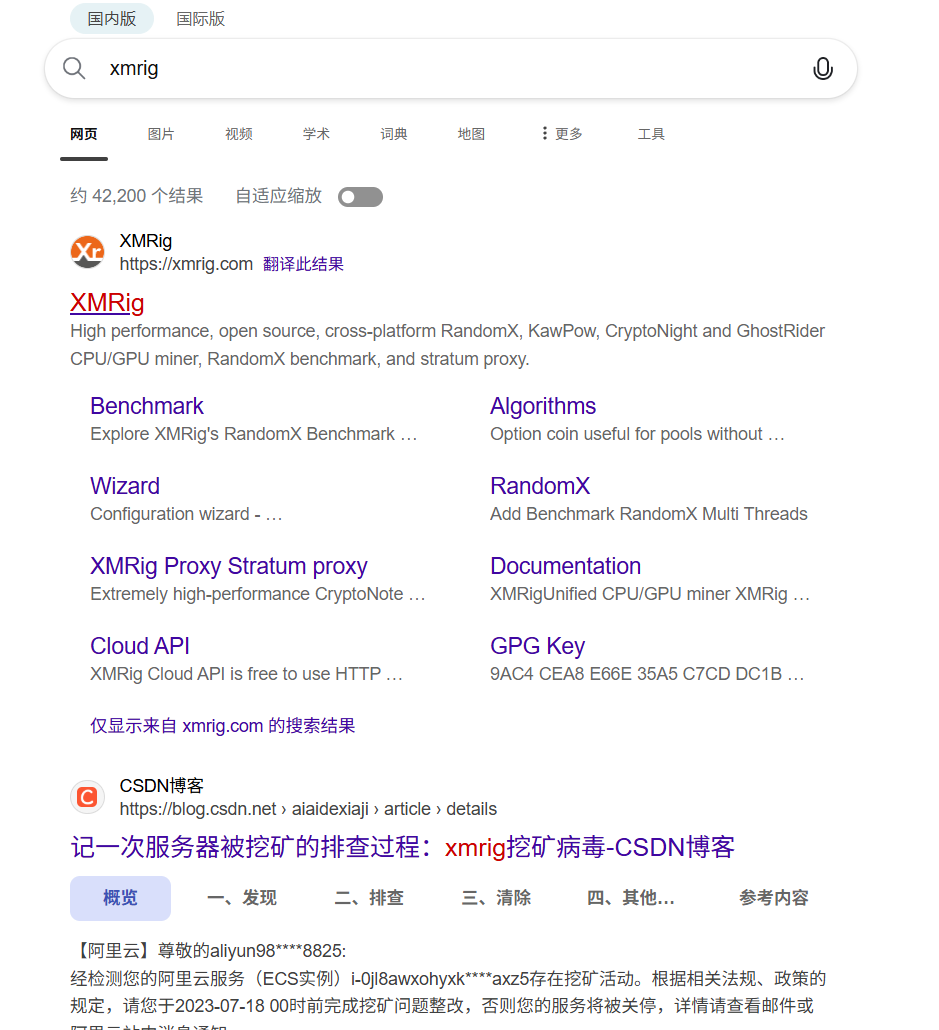Select the 学术 search tab
The image size is (939, 1030).
(316, 134)
